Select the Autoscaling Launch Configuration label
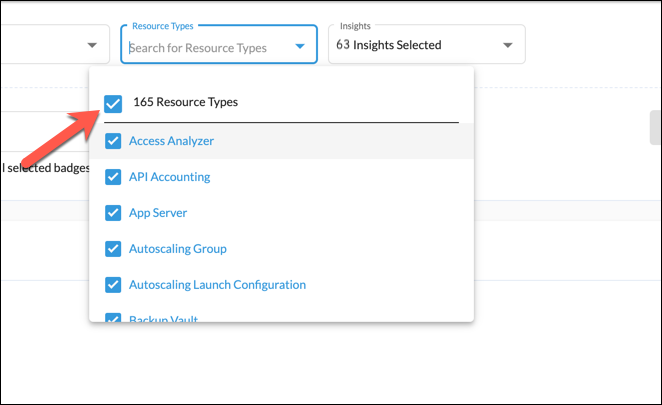662x405 pixels. click(217, 284)
